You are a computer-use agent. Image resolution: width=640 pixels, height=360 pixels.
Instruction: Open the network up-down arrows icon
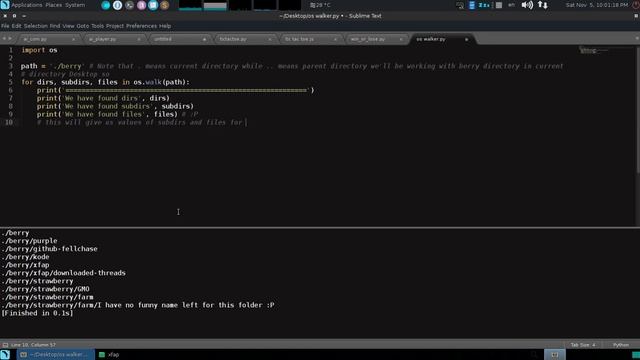click(542, 5)
